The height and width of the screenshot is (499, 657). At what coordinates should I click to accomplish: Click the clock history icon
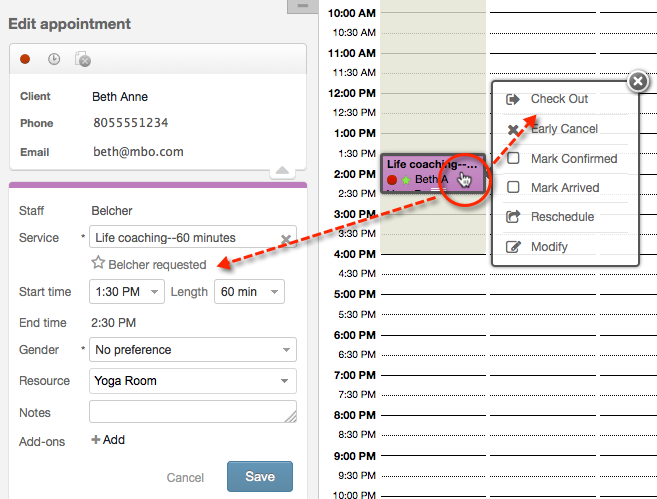(54, 60)
